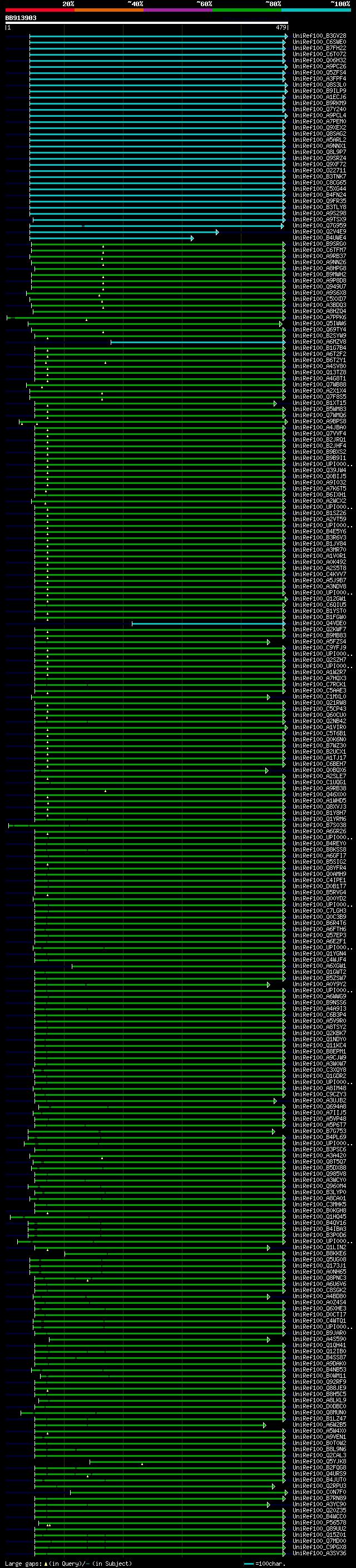The image size is (356, 1568).
Task: Open hit UniRef100_Q06H32
Action: [x=319, y=61]
